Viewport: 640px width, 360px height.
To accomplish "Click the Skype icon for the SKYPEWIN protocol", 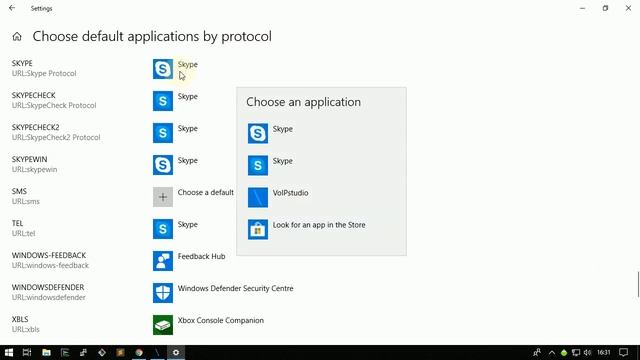I will tap(163, 165).
